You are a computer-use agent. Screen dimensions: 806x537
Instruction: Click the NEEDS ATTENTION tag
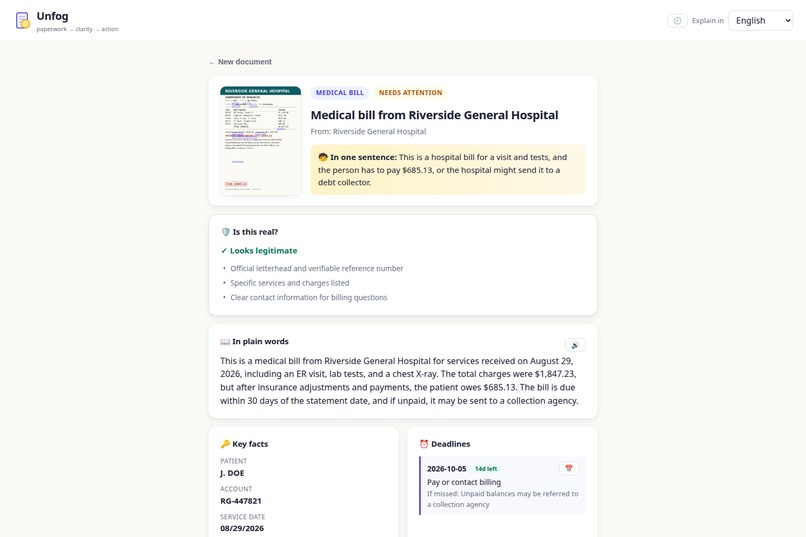410,92
